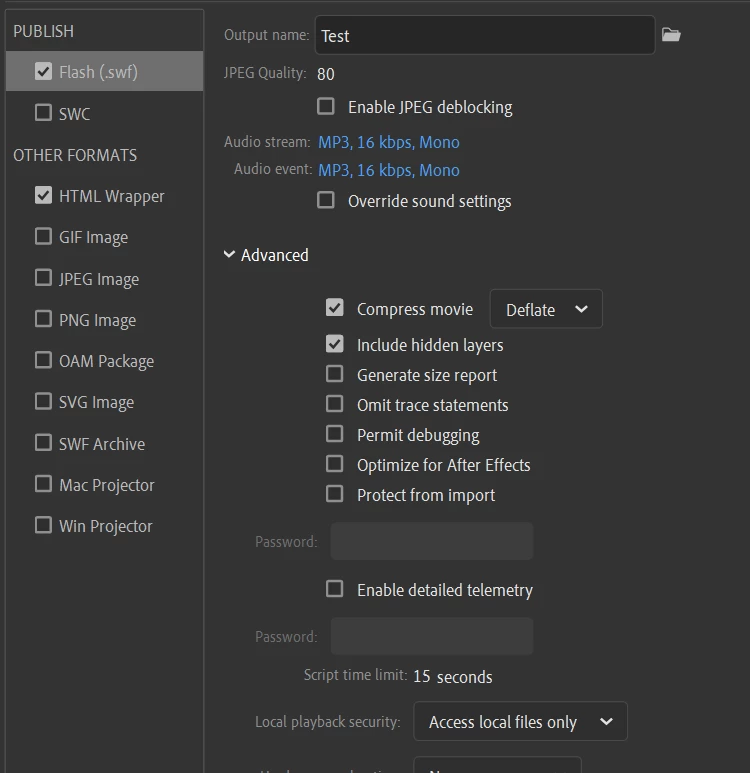The width and height of the screenshot is (750, 773).
Task: Open Audio event MP3 settings link
Action: click(x=389, y=170)
